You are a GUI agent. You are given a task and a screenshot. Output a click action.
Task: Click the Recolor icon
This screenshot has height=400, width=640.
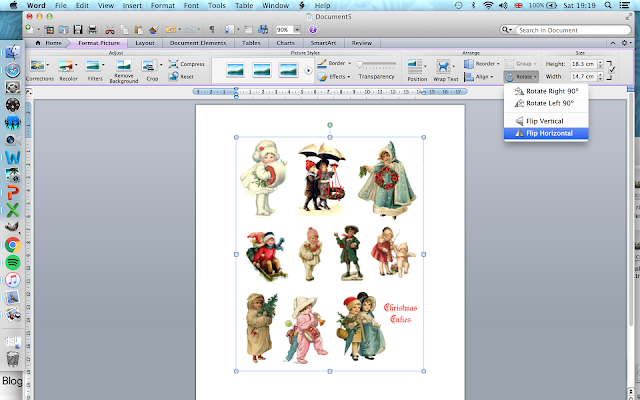66,65
